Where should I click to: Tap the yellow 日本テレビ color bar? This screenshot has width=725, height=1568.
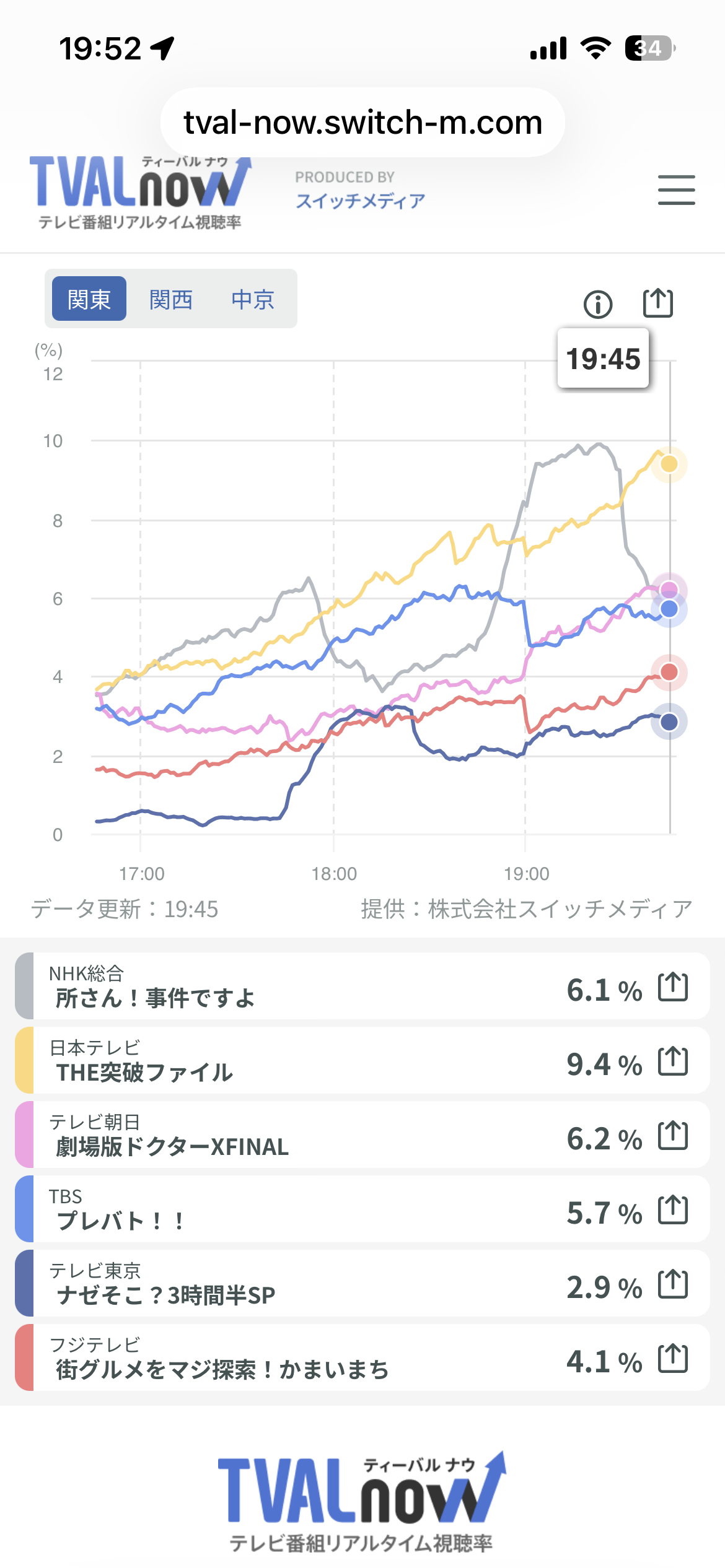(x=24, y=1060)
